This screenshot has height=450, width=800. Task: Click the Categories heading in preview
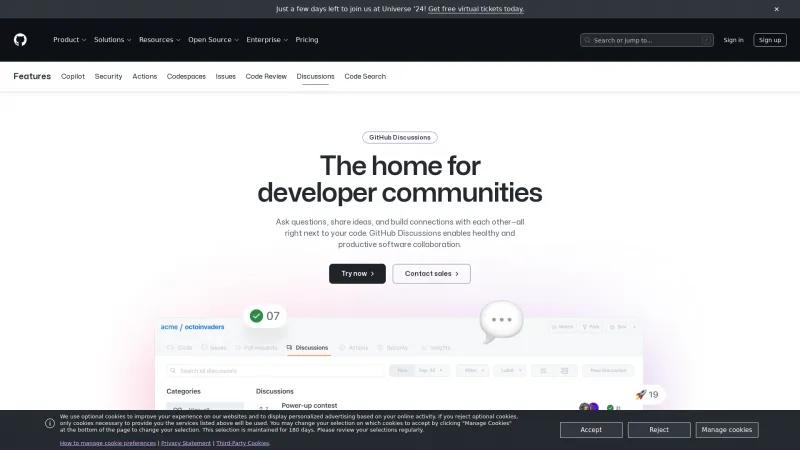[x=183, y=391]
